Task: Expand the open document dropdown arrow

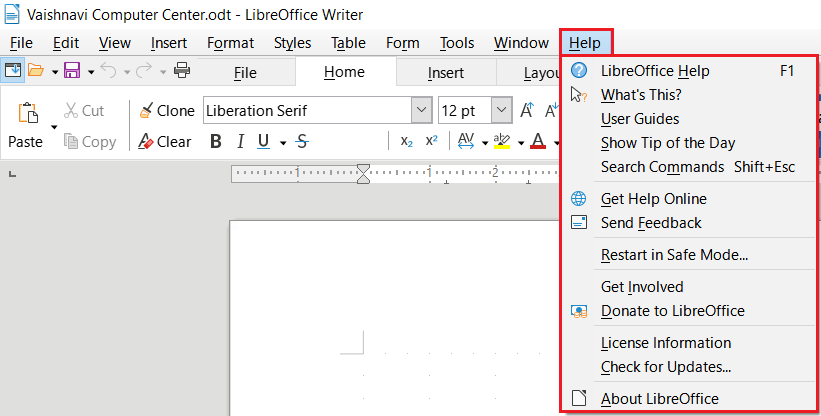Action: [54, 72]
